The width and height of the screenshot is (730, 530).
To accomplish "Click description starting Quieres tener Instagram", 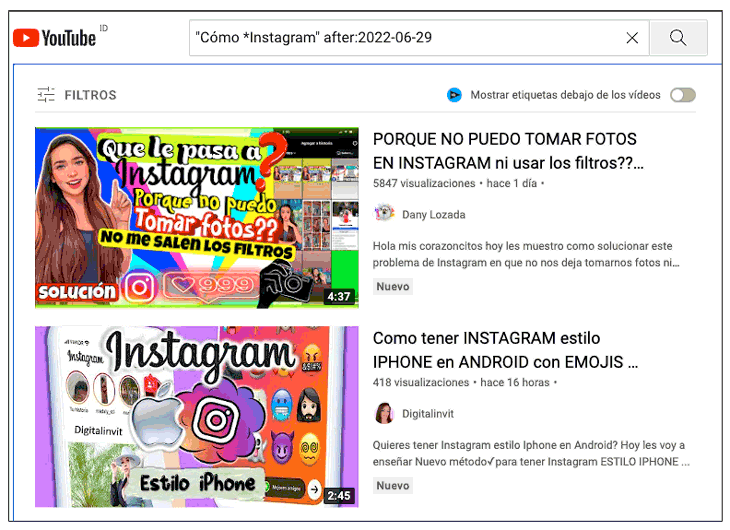I will tap(531, 453).
